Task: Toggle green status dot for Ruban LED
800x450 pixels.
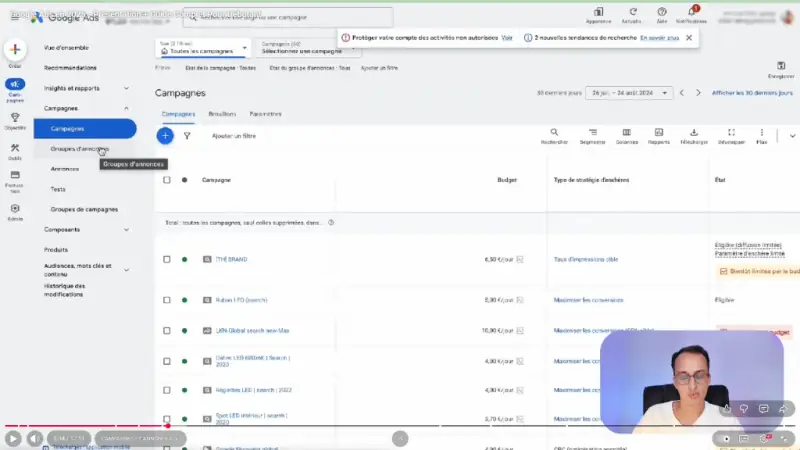Action: [185, 300]
